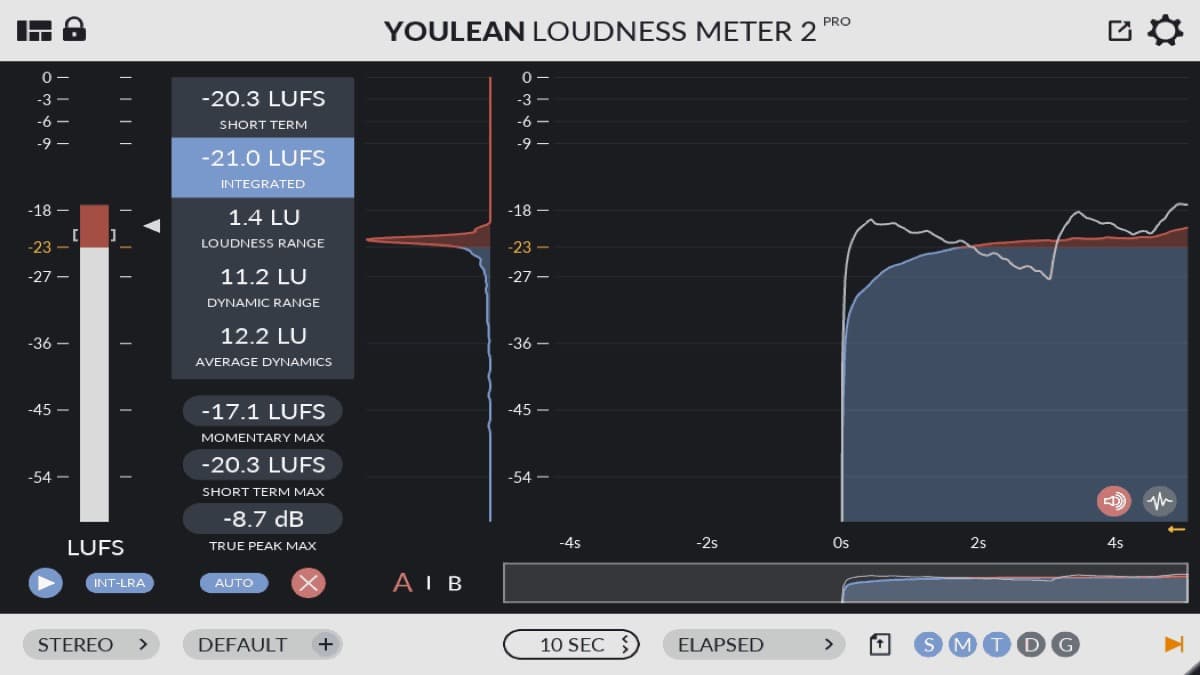1200x675 pixels.
Task: Click the loudness distribution histogram
Action: pos(430,298)
